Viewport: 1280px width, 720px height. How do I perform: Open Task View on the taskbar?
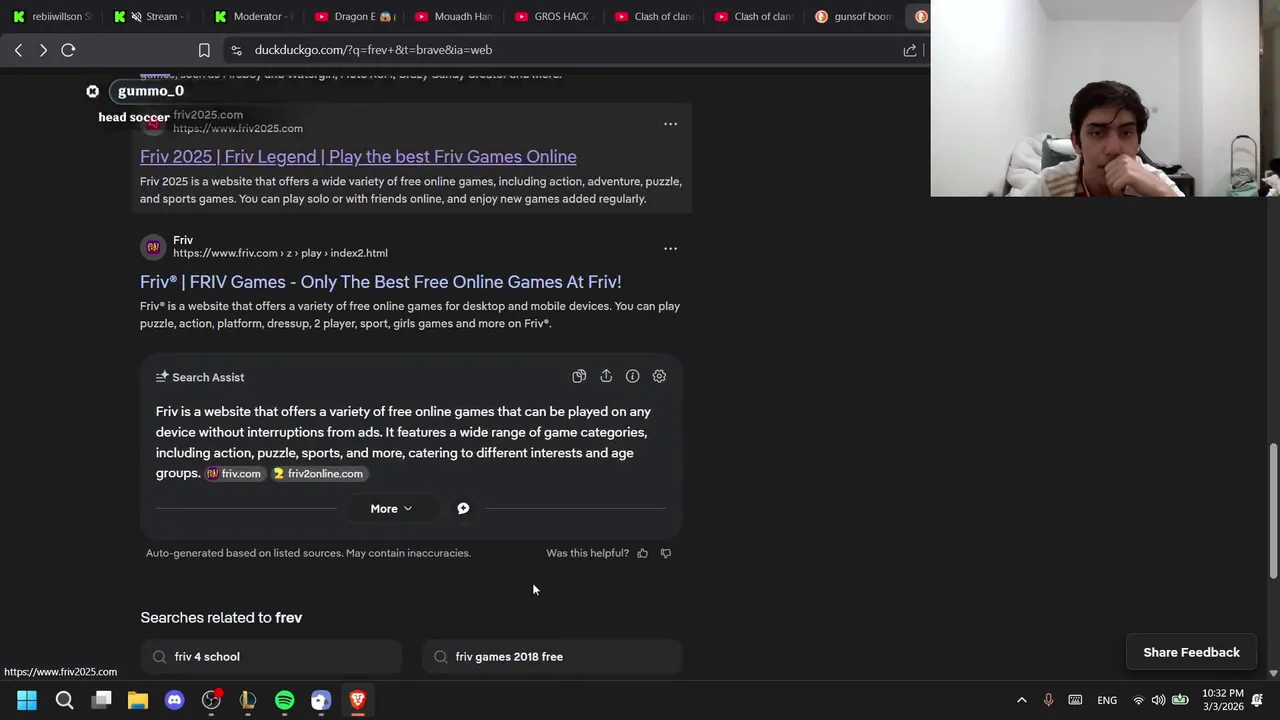101,700
